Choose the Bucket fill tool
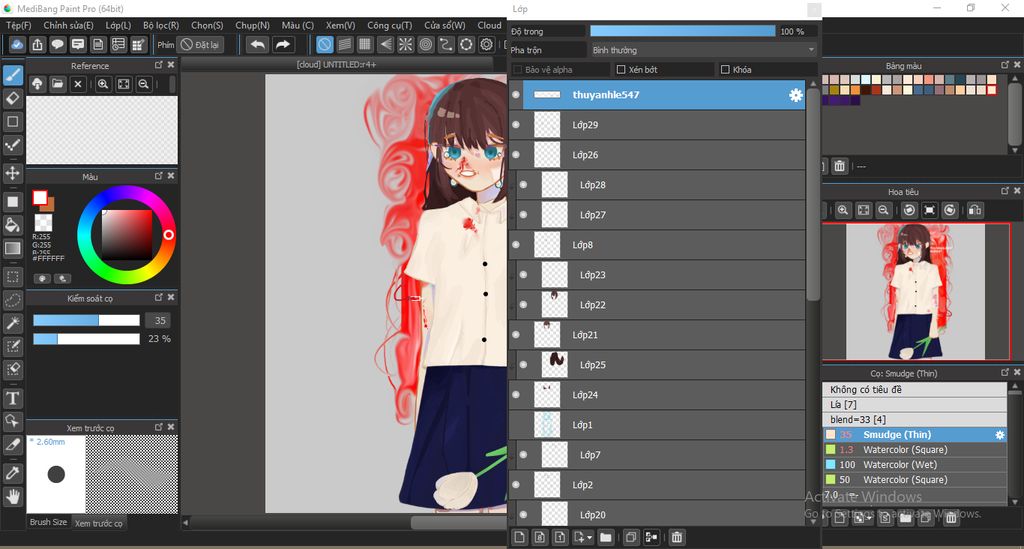Image resolution: width=1024 pixels, height=549 pixels. [x=13, y=225]
